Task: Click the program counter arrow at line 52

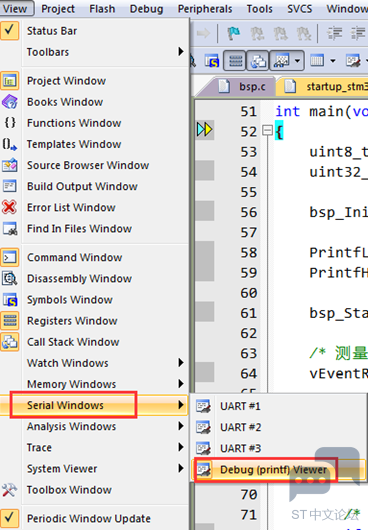Action: point(205,129)
